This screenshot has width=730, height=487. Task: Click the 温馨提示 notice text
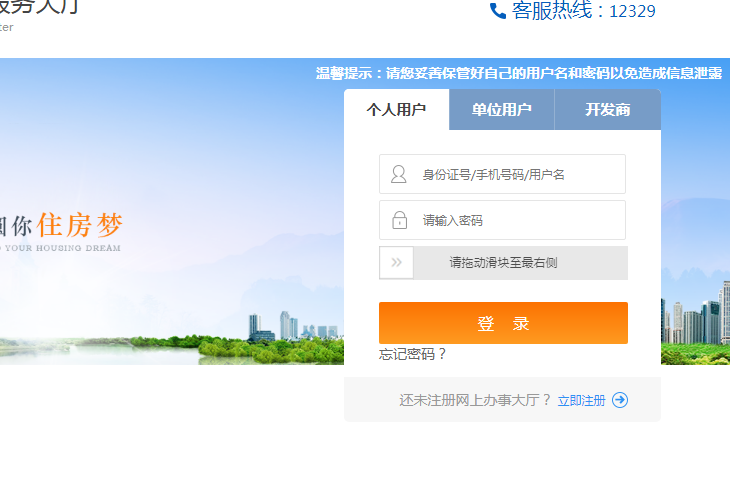[519, 73]
